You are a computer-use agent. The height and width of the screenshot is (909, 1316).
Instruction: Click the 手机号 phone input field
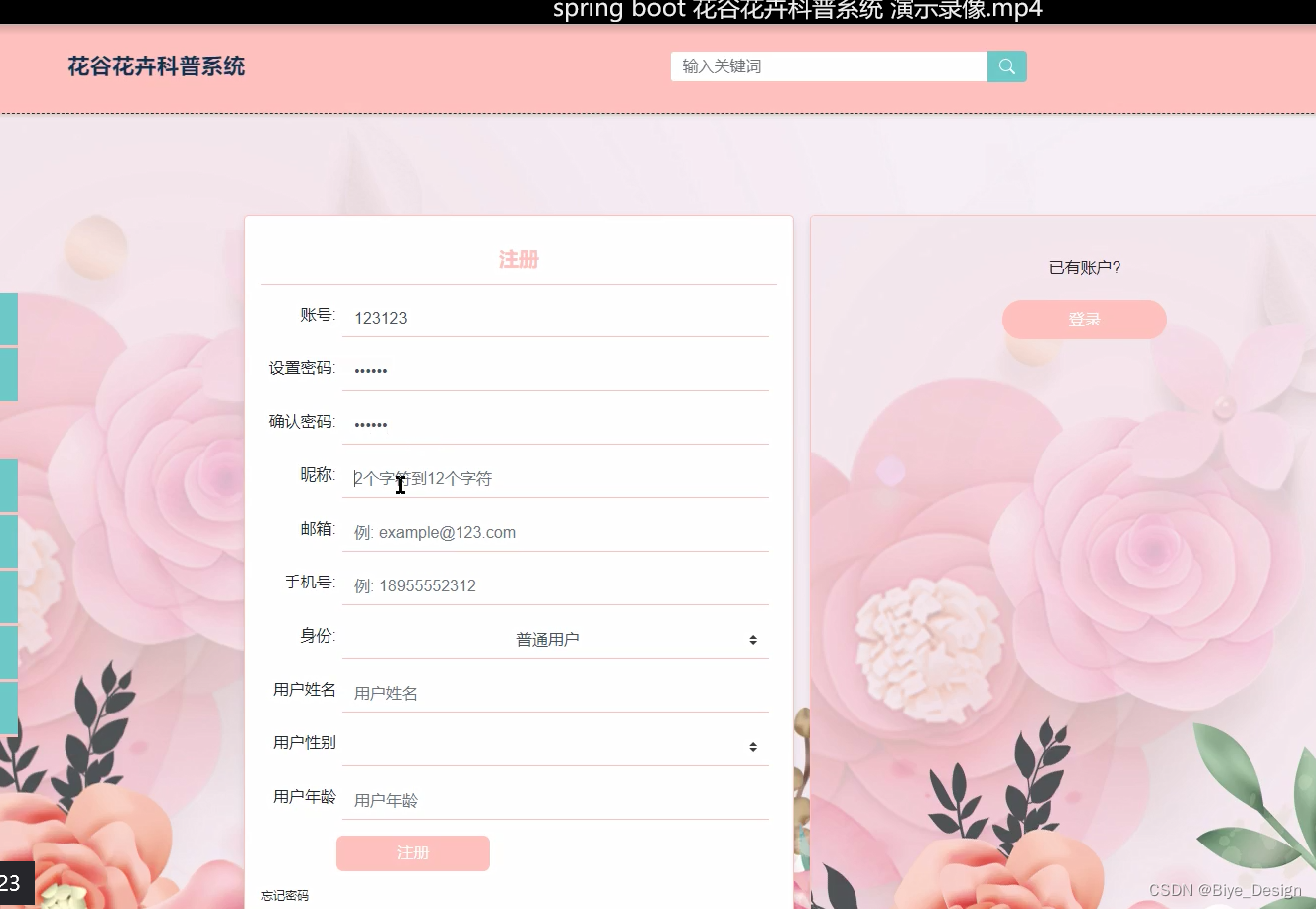coord(556,585)
